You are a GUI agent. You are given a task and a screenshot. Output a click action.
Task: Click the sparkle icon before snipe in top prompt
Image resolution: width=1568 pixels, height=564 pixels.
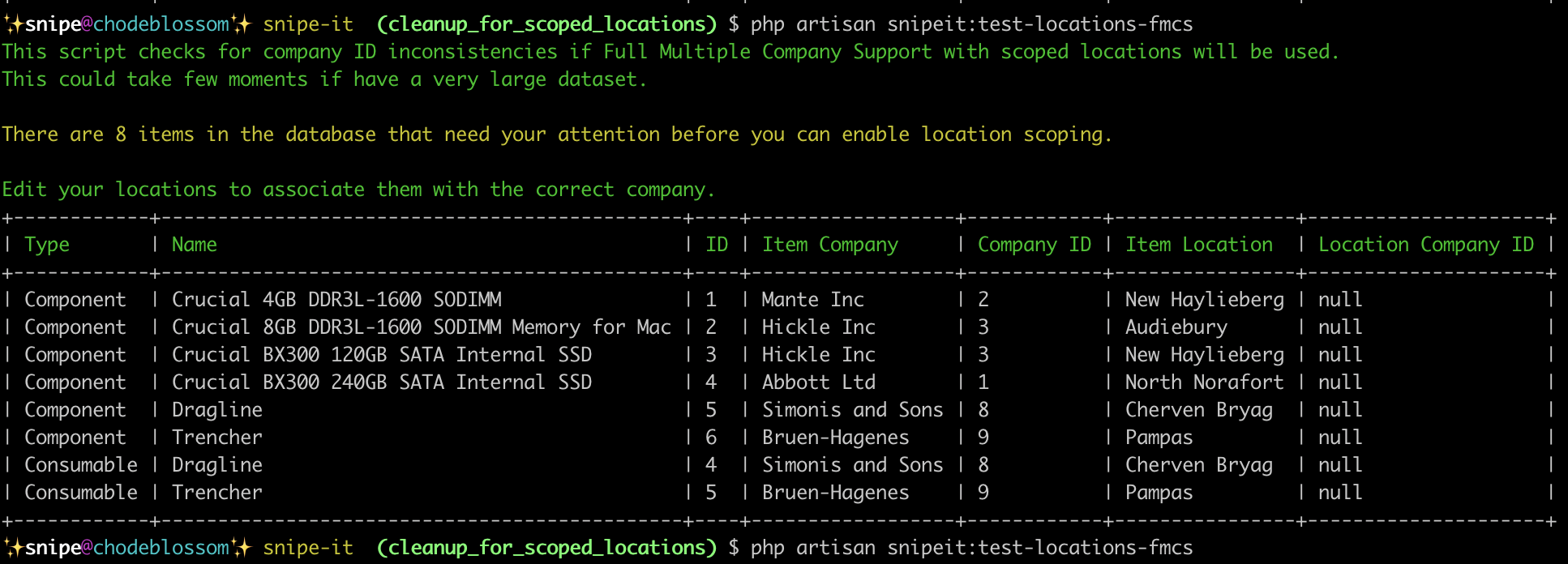13,24
